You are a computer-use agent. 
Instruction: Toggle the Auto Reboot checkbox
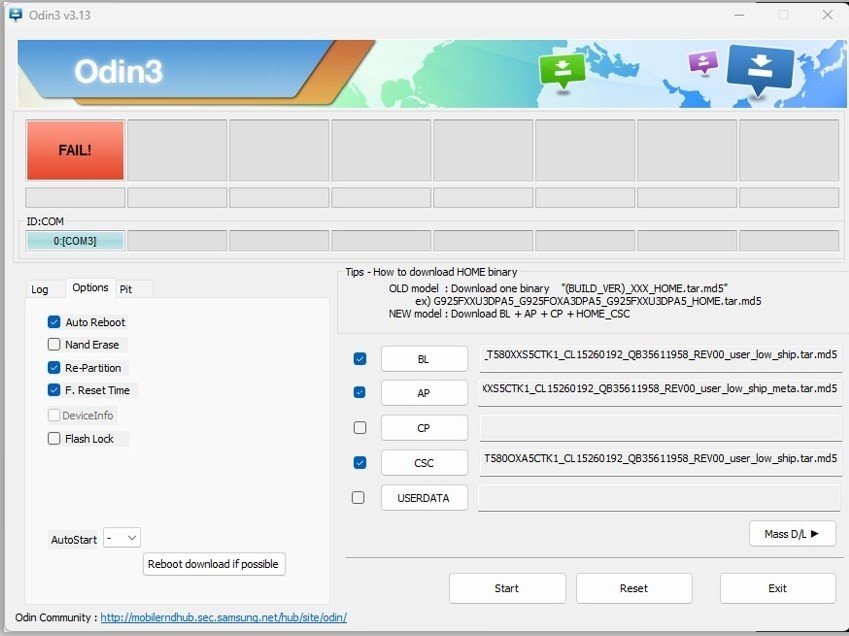(54, 322)
